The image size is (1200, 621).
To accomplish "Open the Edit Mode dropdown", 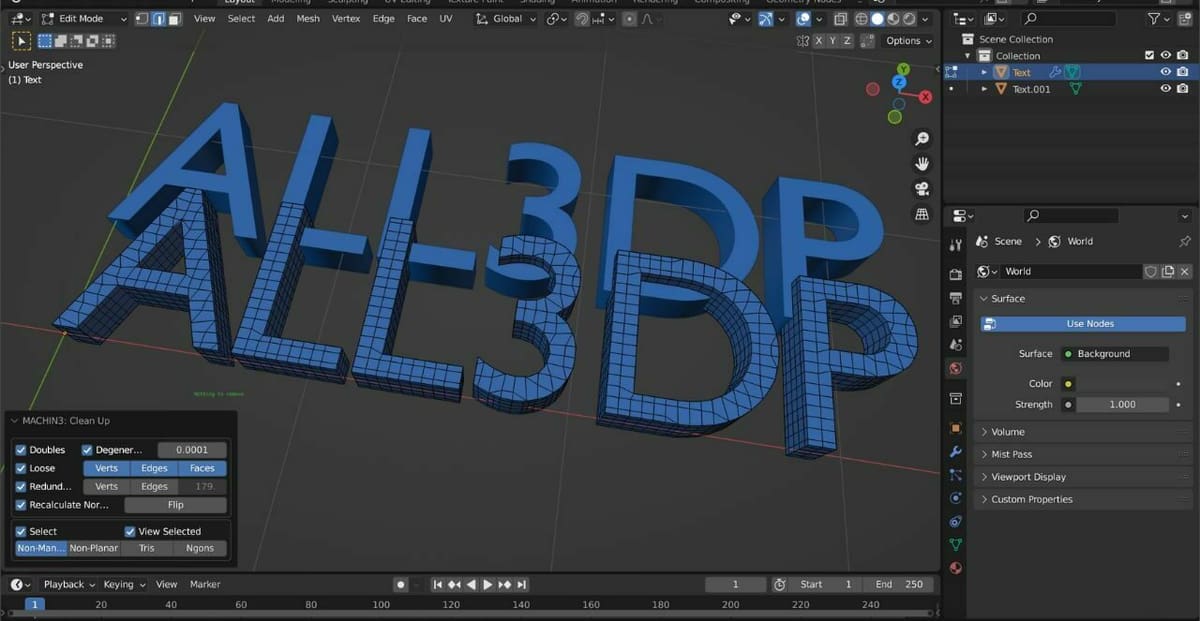I will coord(84,19).
